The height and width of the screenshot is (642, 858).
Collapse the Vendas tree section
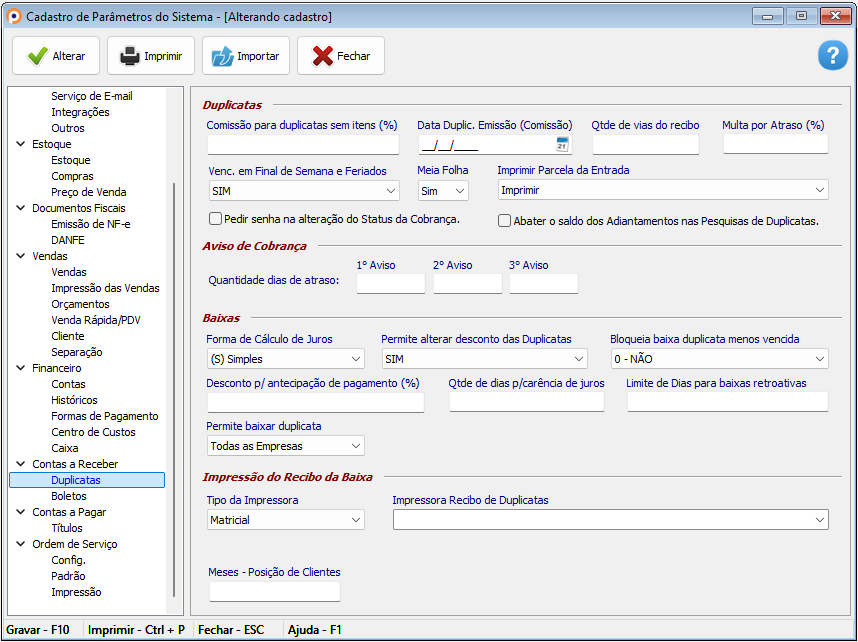21,256
